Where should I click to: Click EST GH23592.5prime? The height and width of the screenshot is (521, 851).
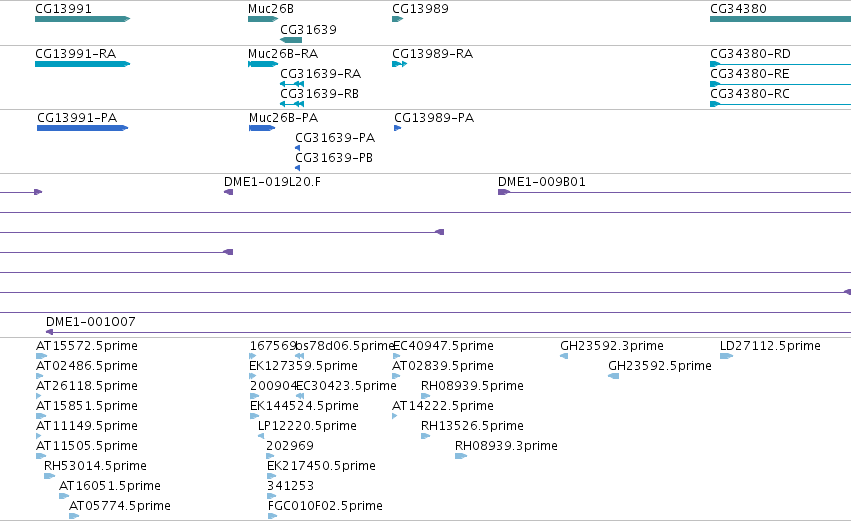(x=659, y=366)
